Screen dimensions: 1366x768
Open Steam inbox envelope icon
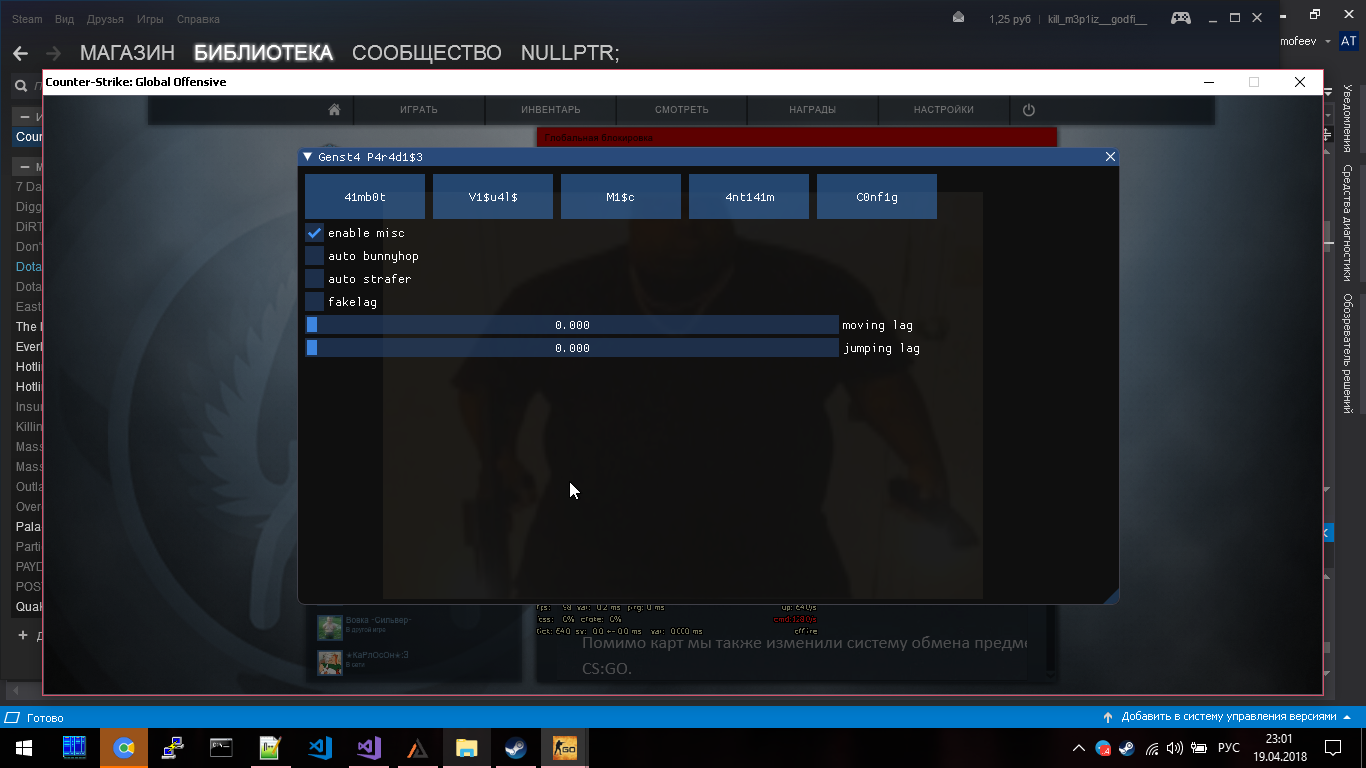(x=959, y=18)
